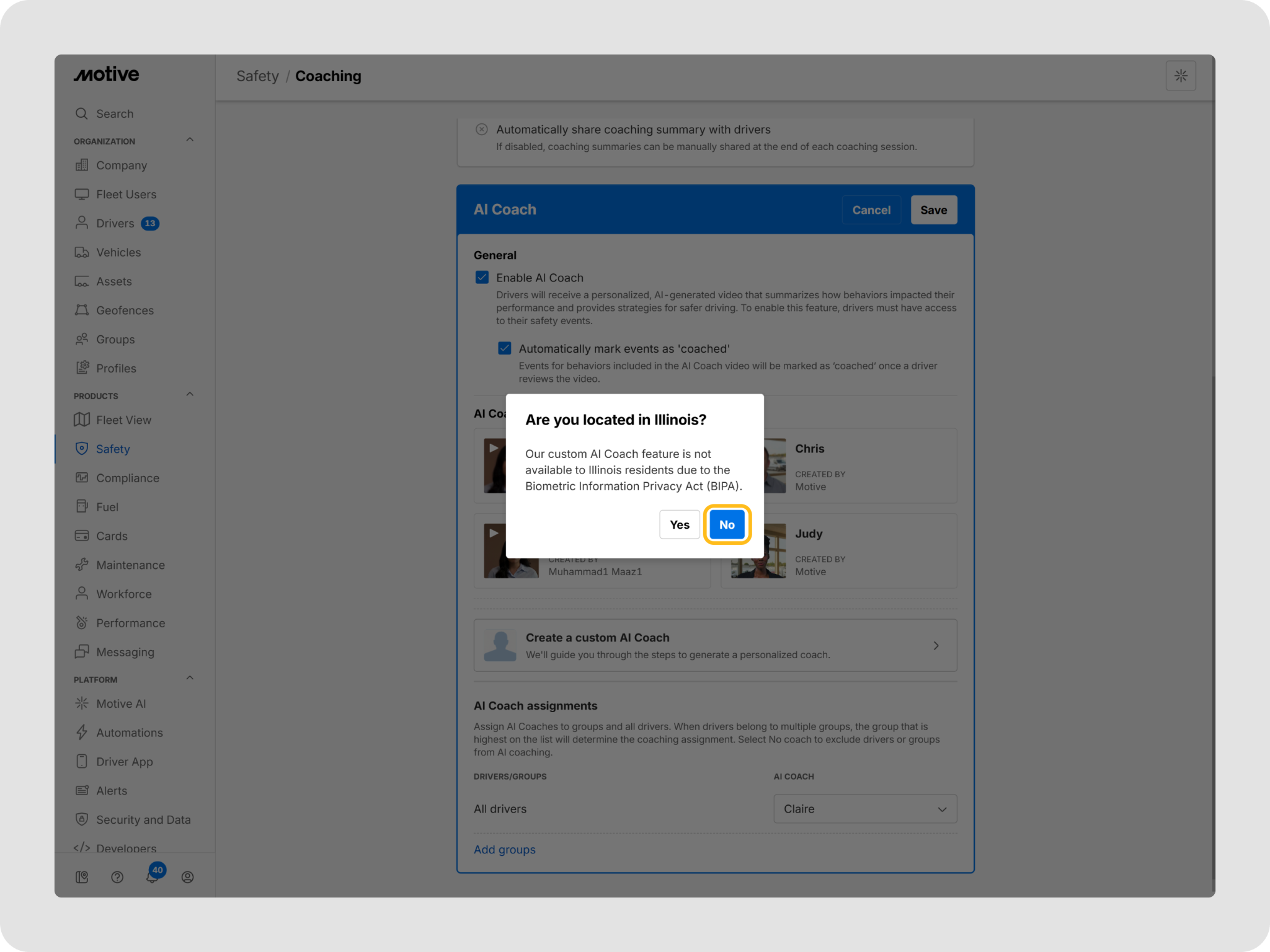
Task: Click the Maintenance wrench icon
Action: (81, 565)
